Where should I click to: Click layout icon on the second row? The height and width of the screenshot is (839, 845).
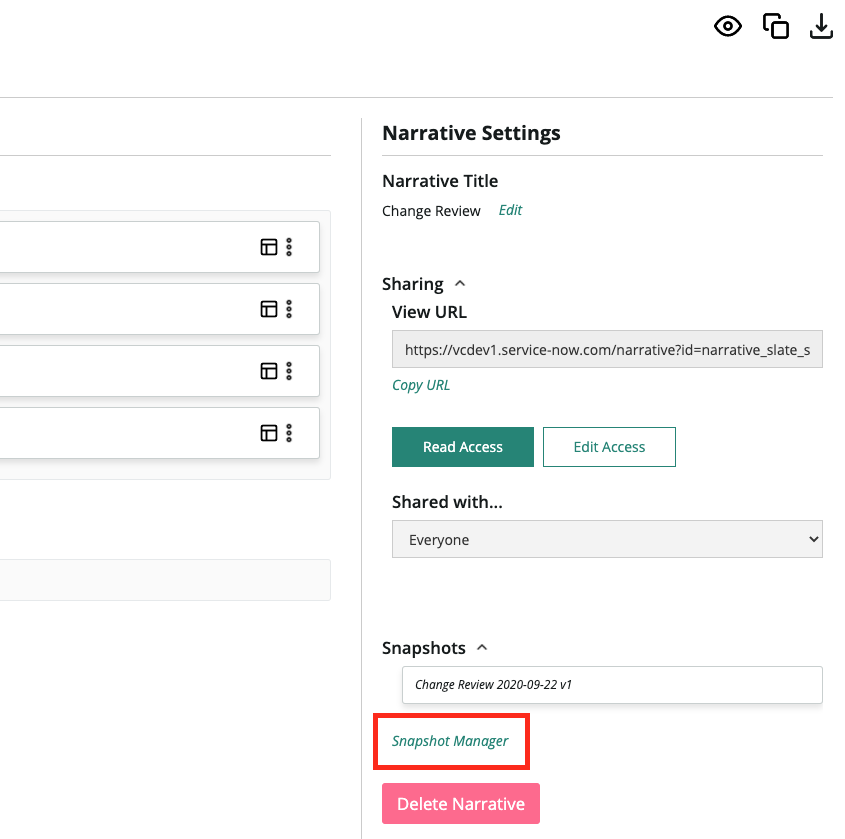268,309
